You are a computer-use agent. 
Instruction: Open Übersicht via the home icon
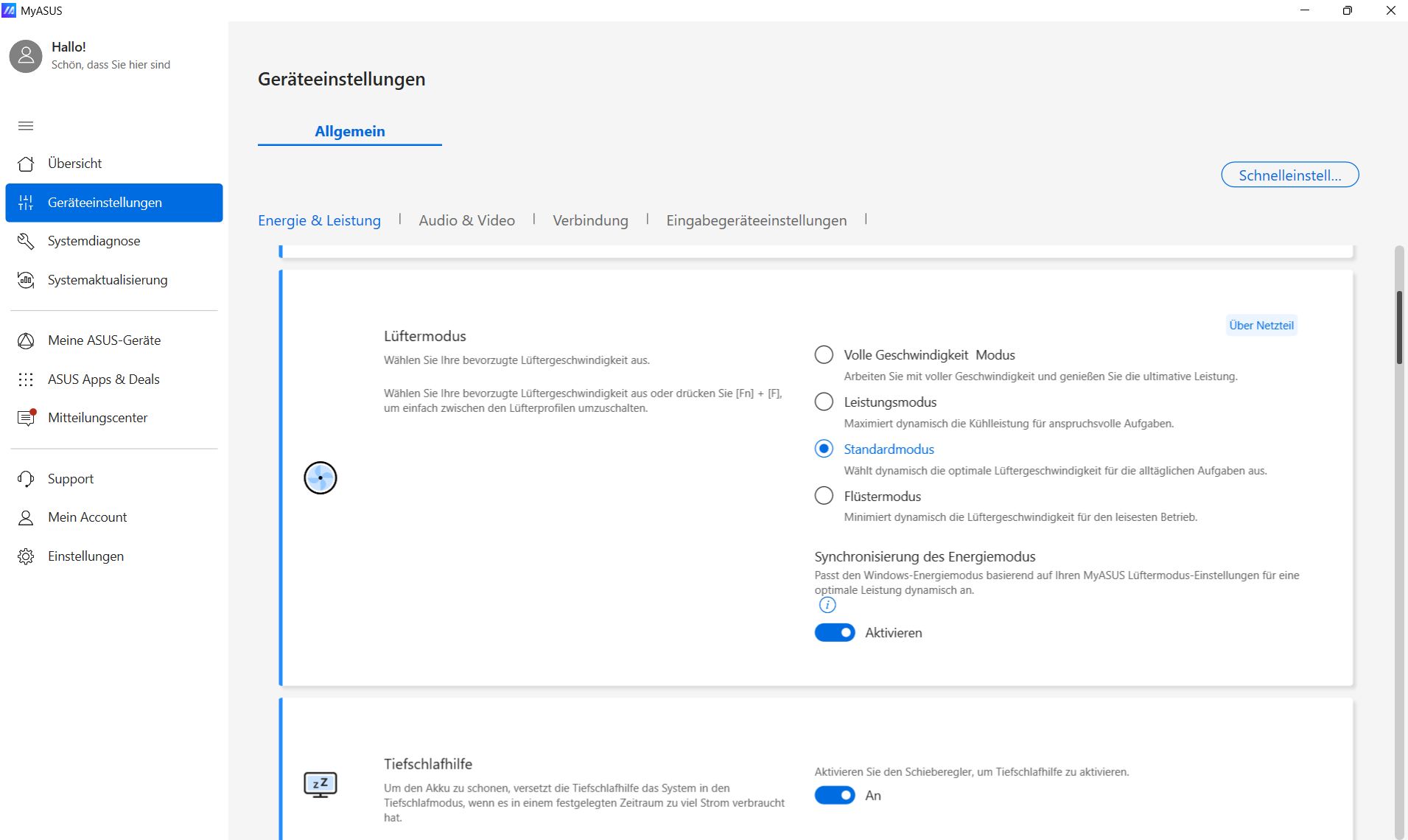26,164
